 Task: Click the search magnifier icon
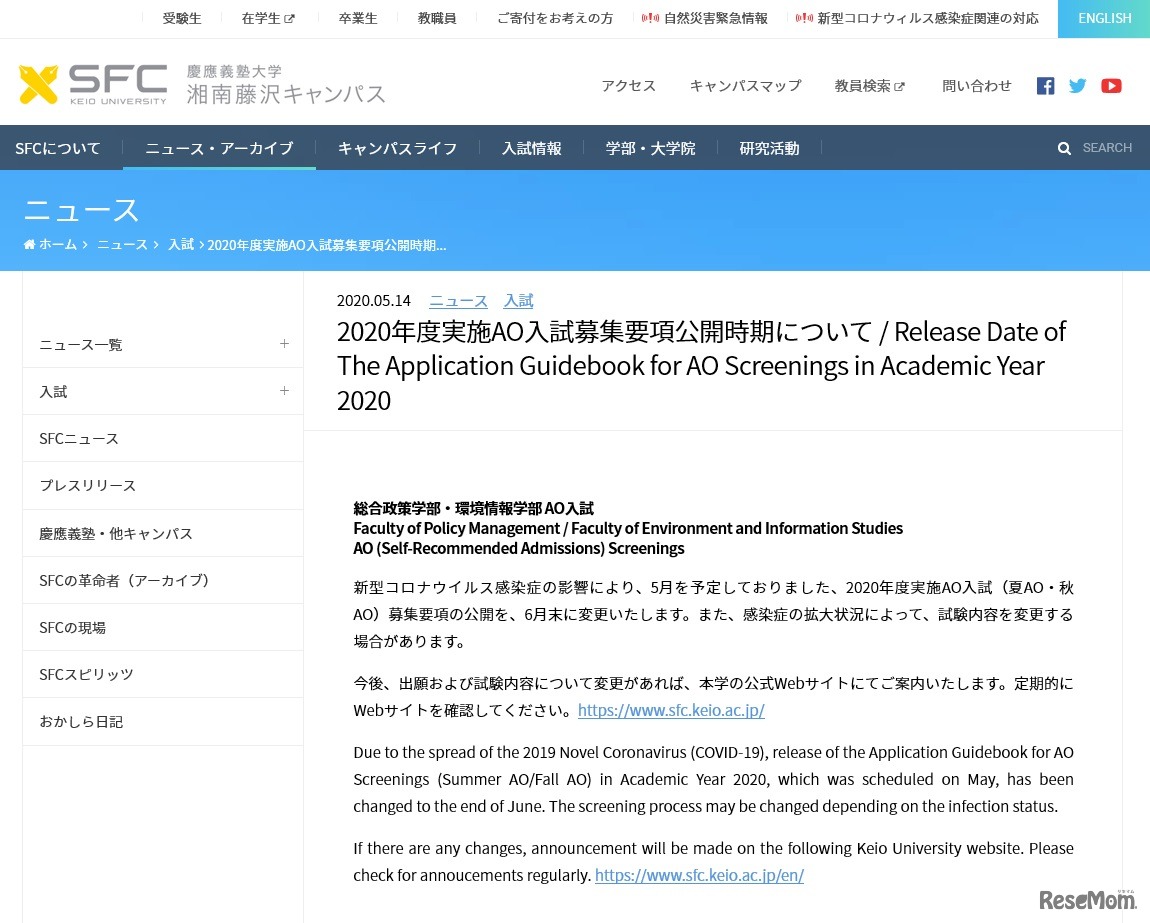coord(1064,147)
